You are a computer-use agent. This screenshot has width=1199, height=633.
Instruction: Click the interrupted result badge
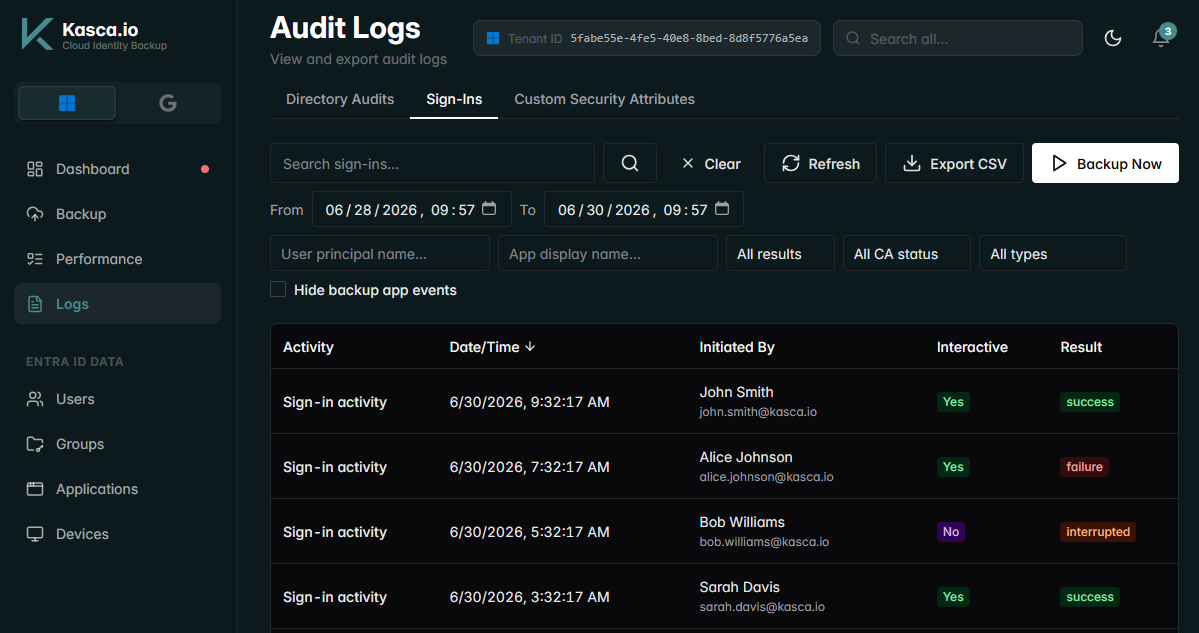point(1097,532)
